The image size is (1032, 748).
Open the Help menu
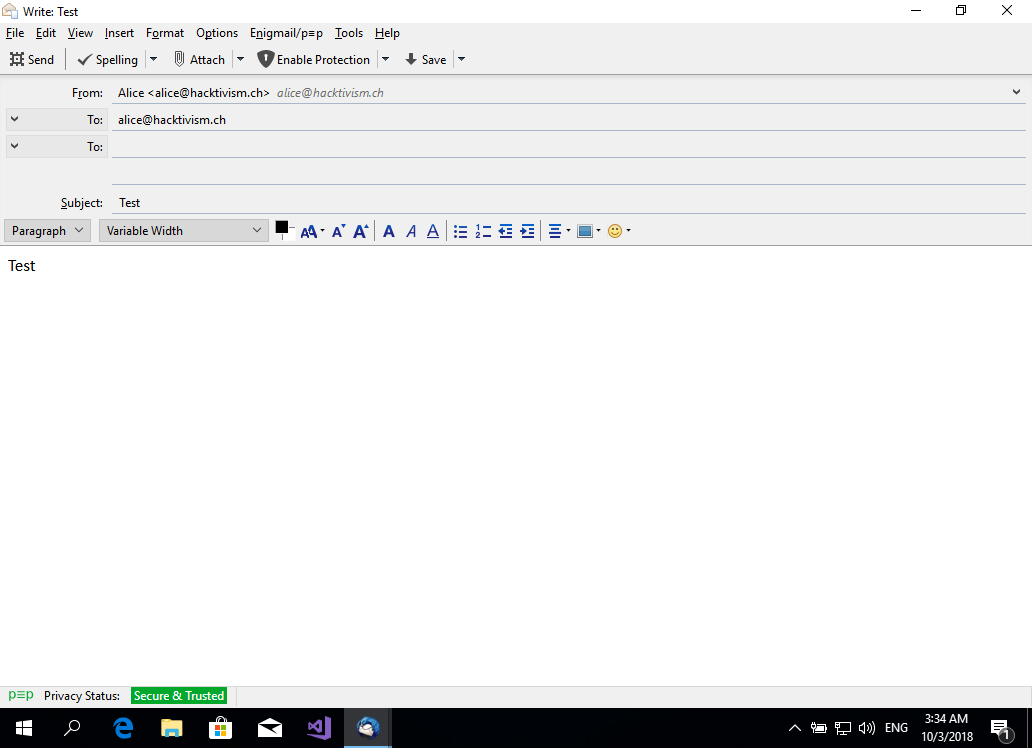point(387,33)
